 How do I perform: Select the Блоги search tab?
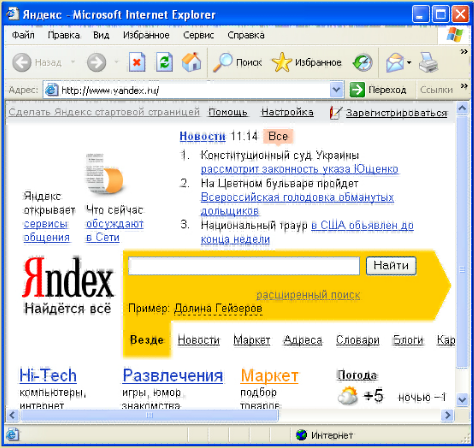click(408, 340)
